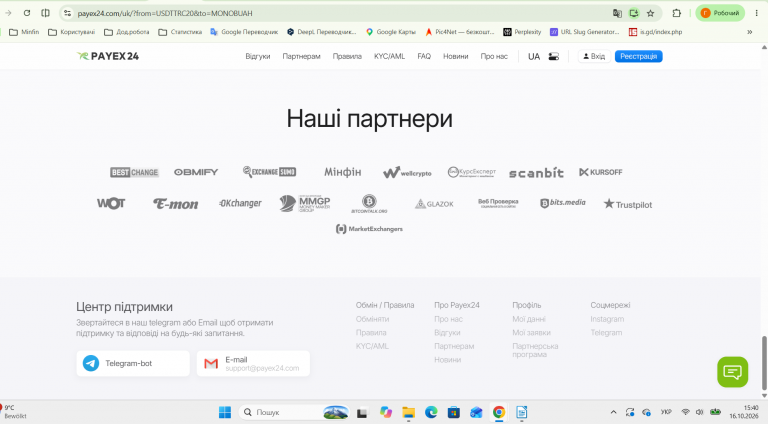Screen dimensions: 768x424
Task: Click the Веб Проверка partner logo
Action: (498, 203)
